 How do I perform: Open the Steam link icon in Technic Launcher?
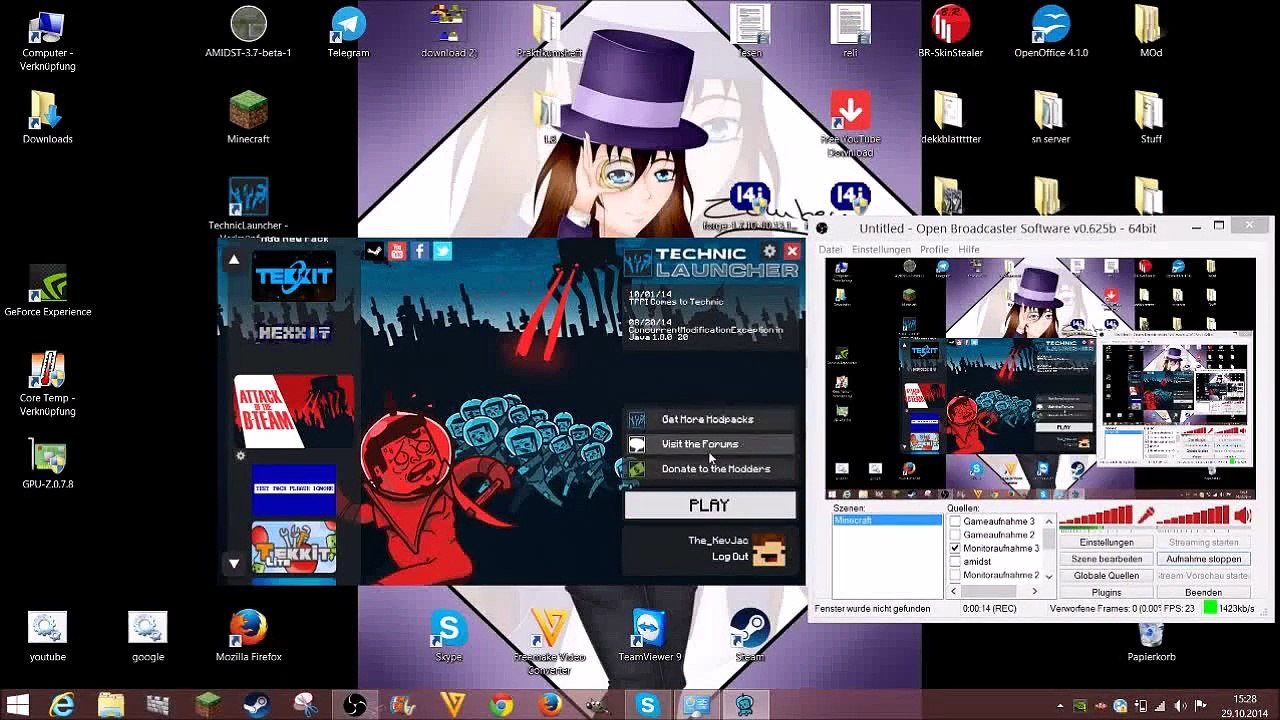(x=374, y=251)
